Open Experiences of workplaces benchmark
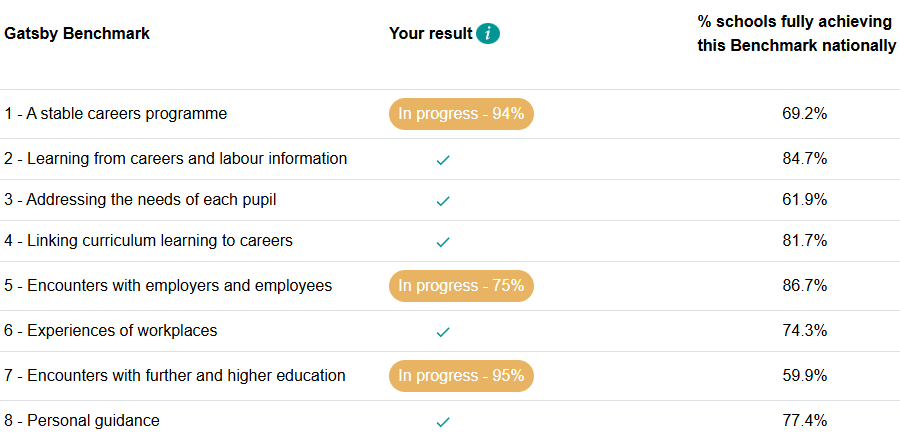This screenshot has height=433, width=900. [110, 331]
